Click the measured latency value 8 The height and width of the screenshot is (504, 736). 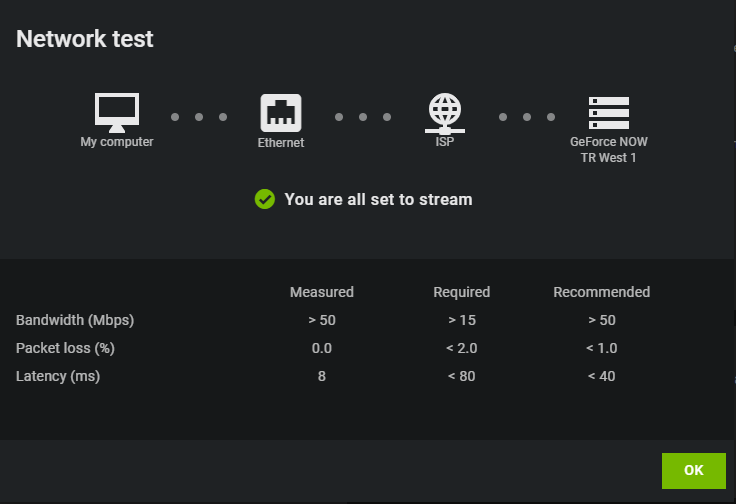coord(321,376)
